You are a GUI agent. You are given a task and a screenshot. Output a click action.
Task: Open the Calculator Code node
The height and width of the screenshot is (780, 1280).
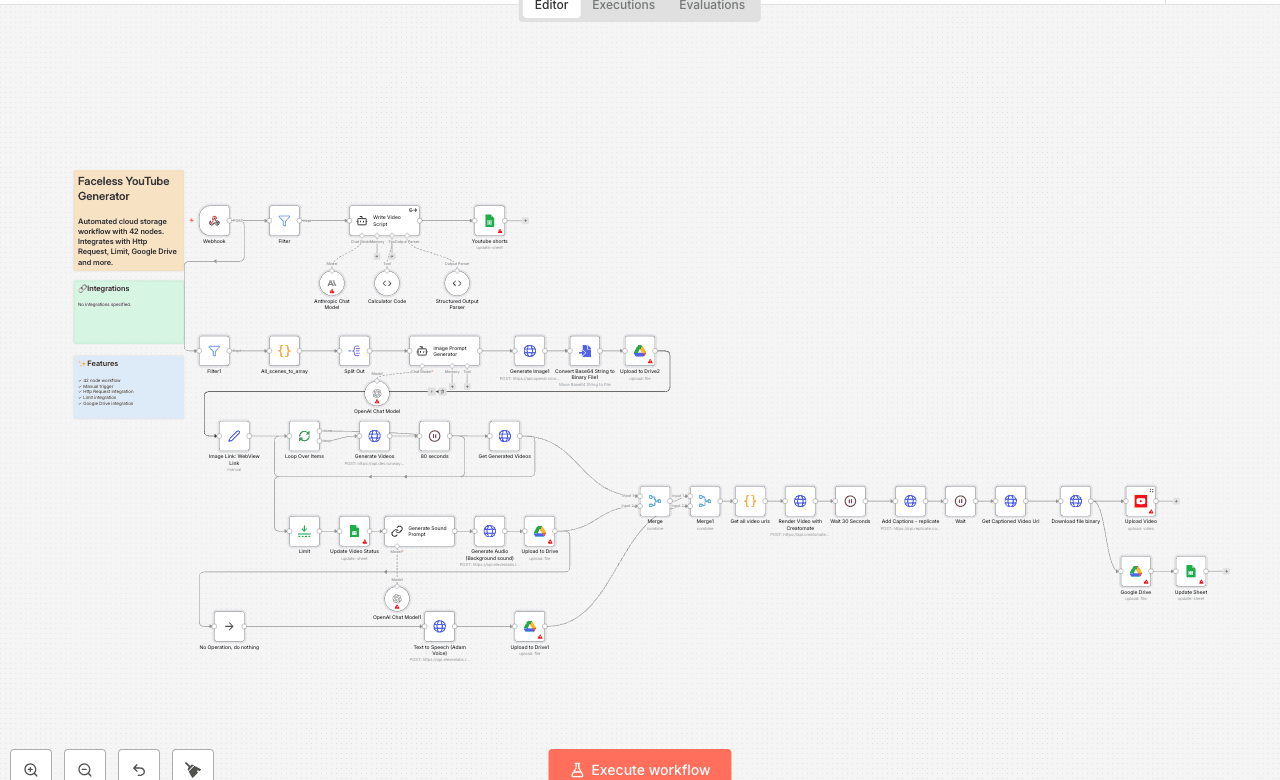pos(387,284)
